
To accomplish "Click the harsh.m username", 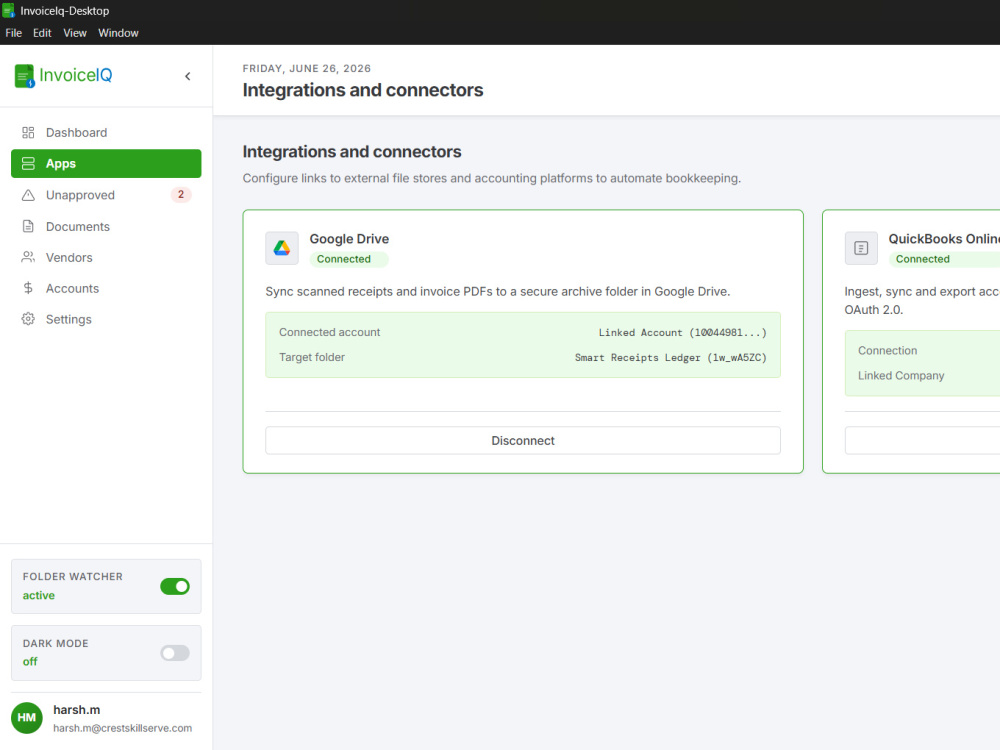I will click(x=77, y=710).
